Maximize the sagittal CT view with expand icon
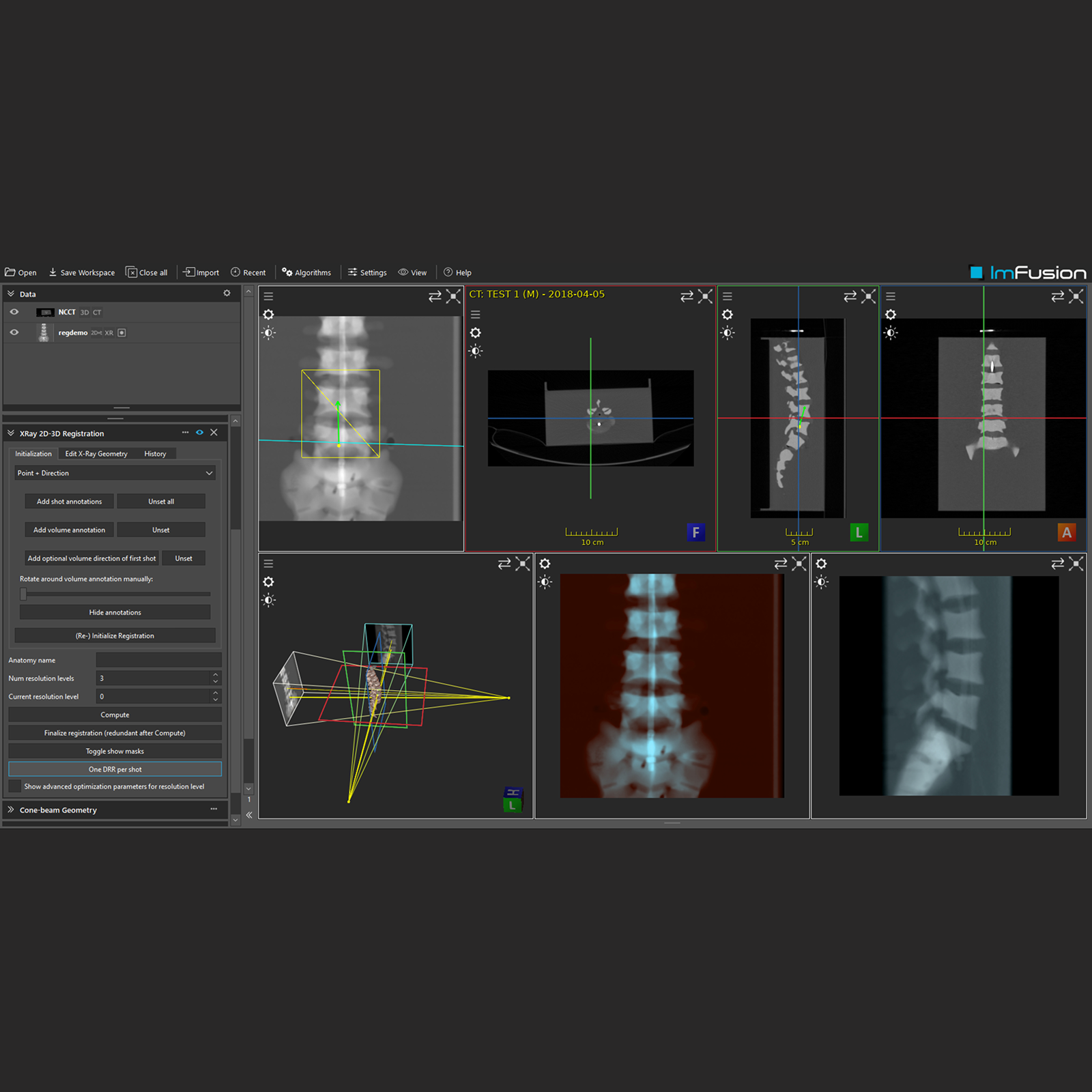 point(868,296)
